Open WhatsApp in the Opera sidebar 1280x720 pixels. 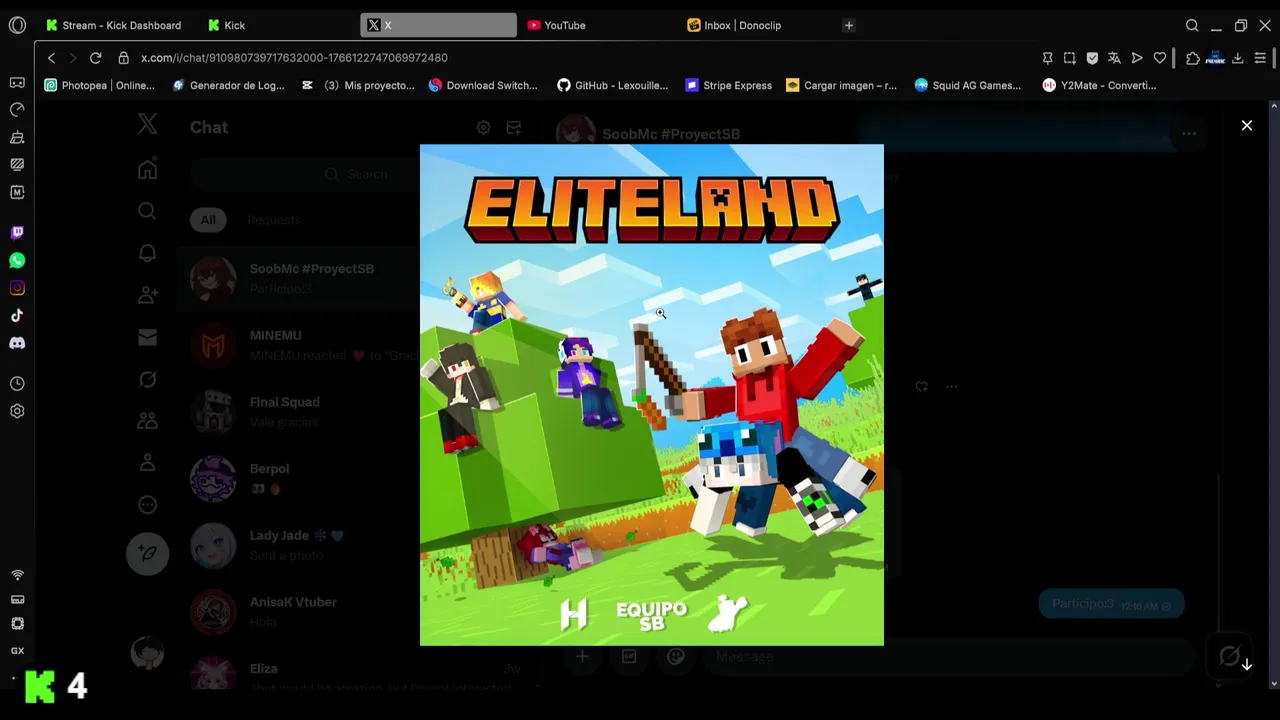[17, 260]
